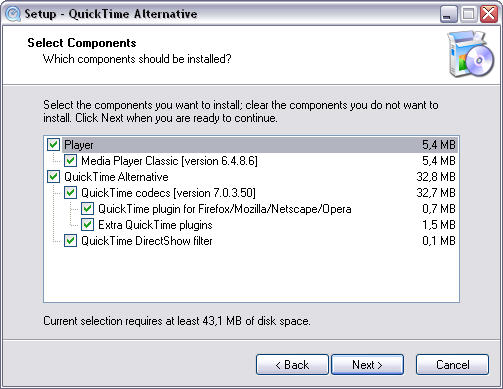The width and height of the screenshot is (503, 389).
Task: Click the Select Components heading
Action: pyautogui.click(x=82, y=43)
